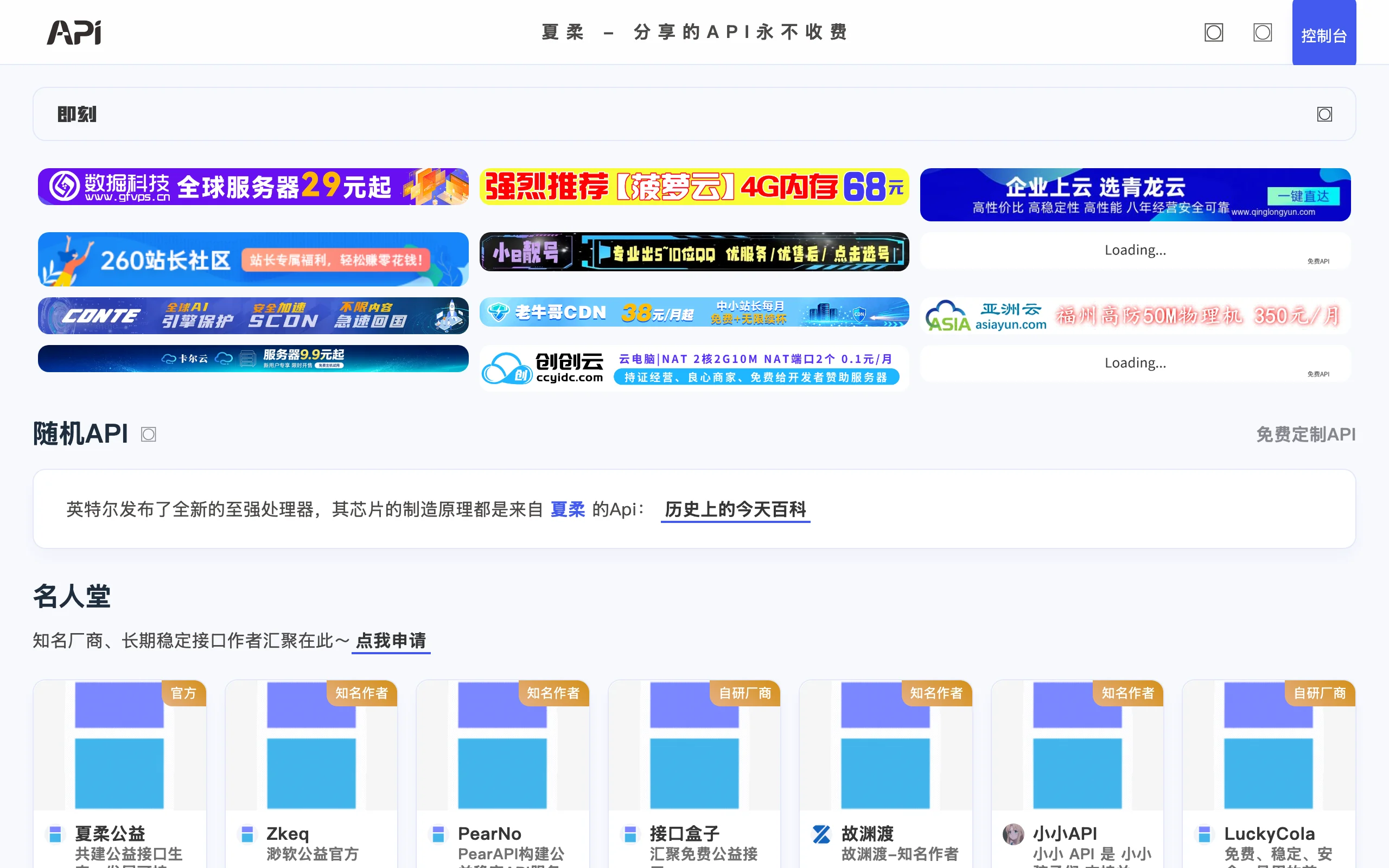
Task: Refresh the random API using the icon beside 随机API
Action: coord(149,435)
